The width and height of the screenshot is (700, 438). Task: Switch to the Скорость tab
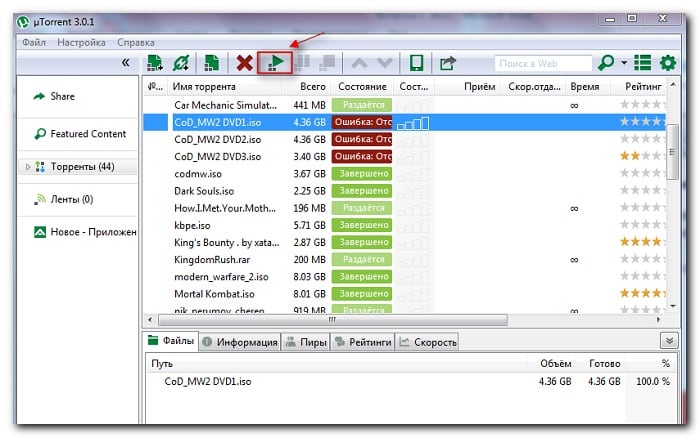428,342
